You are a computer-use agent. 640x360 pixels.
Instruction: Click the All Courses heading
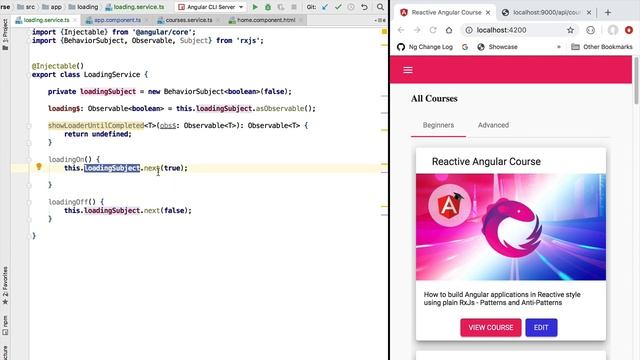click(434, 98)
